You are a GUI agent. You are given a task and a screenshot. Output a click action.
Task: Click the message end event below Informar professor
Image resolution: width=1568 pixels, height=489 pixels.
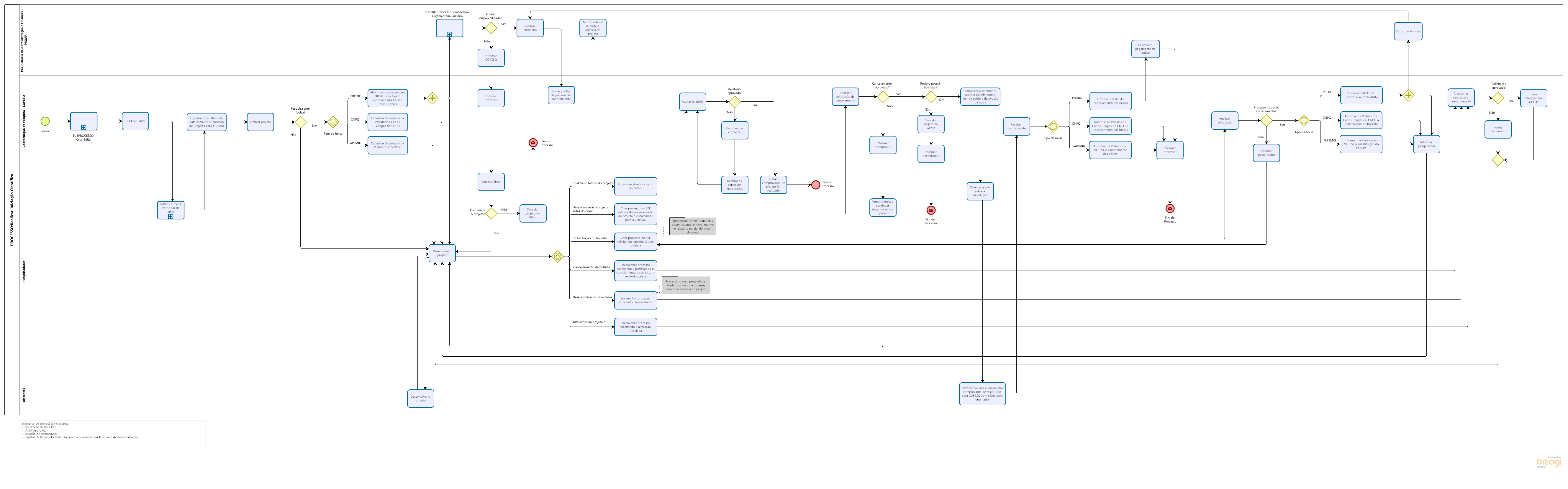click(x=1170, y=209)
